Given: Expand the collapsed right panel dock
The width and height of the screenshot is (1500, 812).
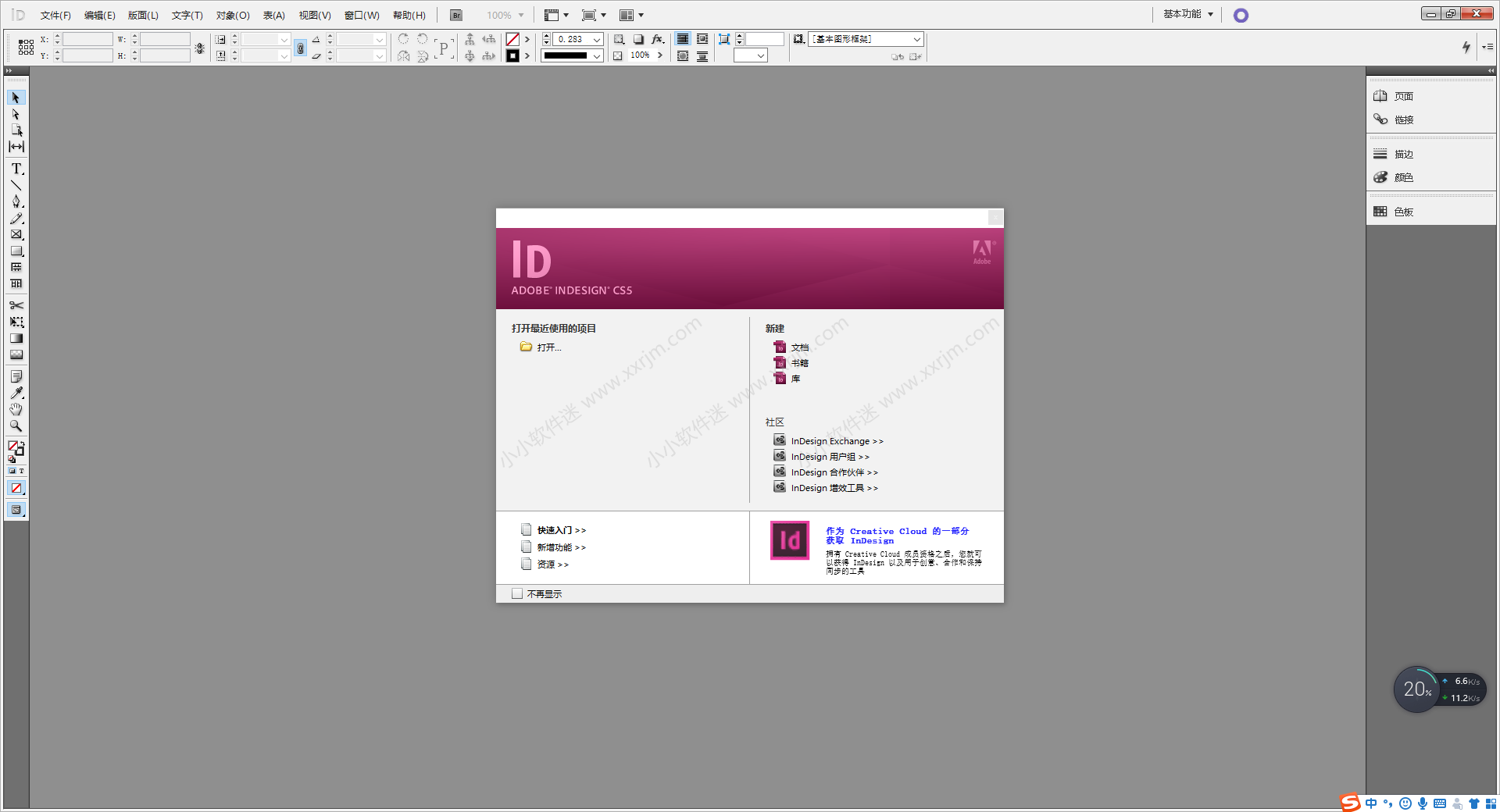Looking at the screenshot, I should click(x=1491, y=71).
